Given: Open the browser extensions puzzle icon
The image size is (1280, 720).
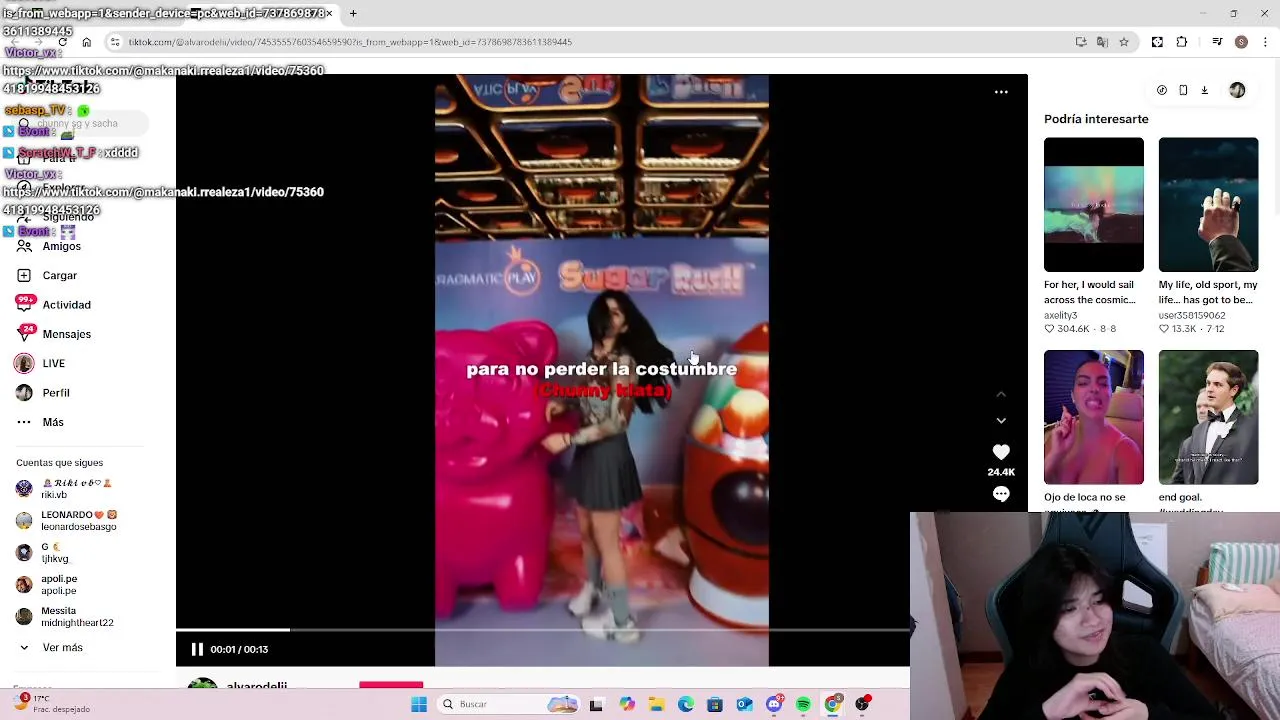Looking at the screenshot, I should 1182,42.
